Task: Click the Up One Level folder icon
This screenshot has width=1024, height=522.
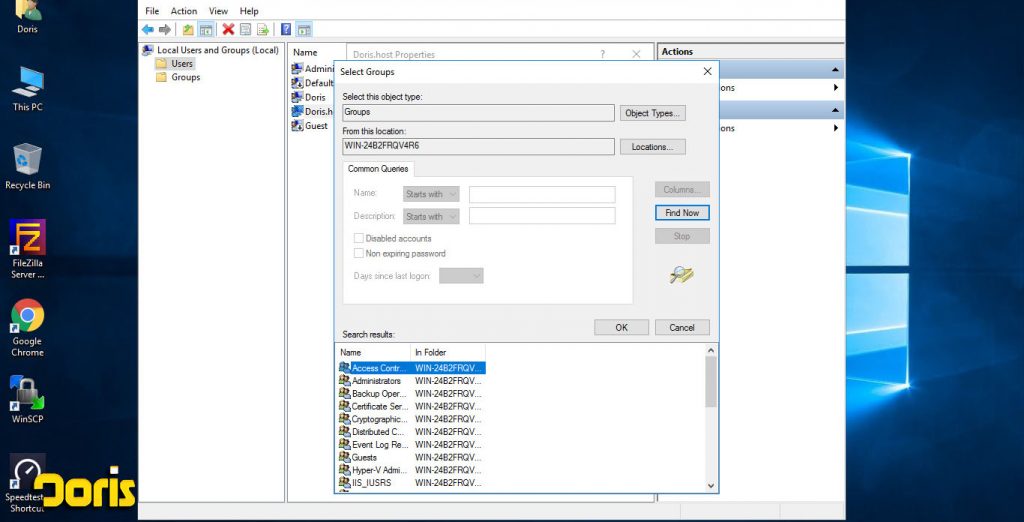Action: [x=188, y=30]
